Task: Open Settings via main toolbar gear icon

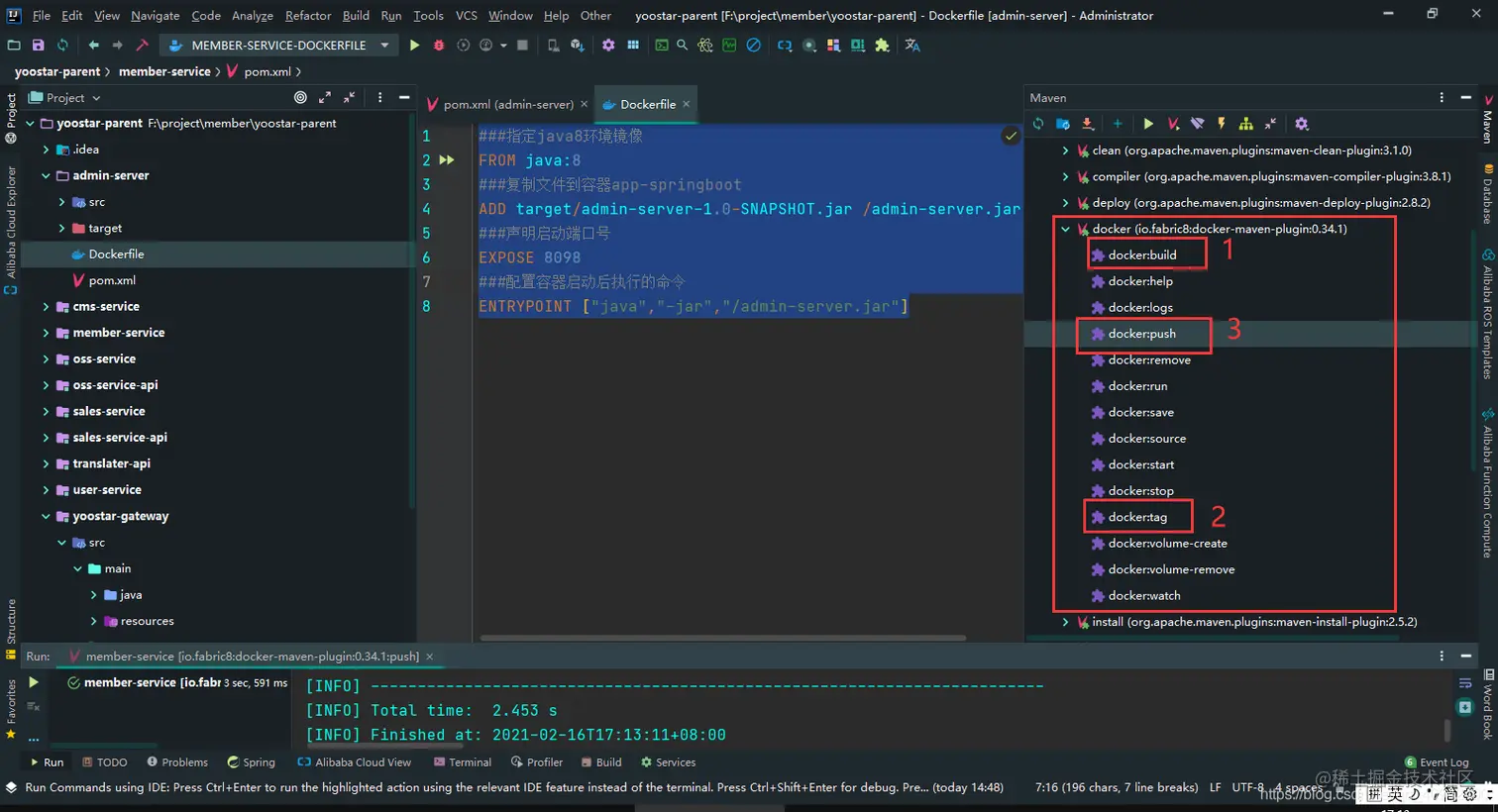Action: (x=608, y=45)
